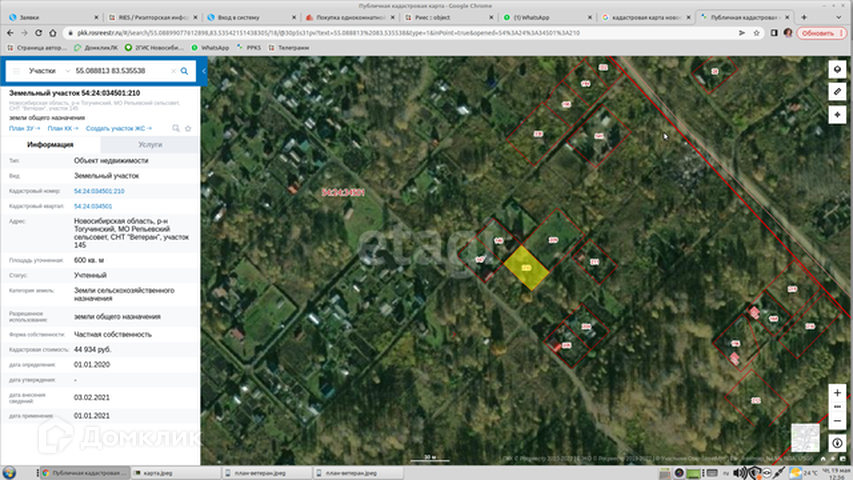
Task: Select the ruler measurement tool
Action: 837,92
